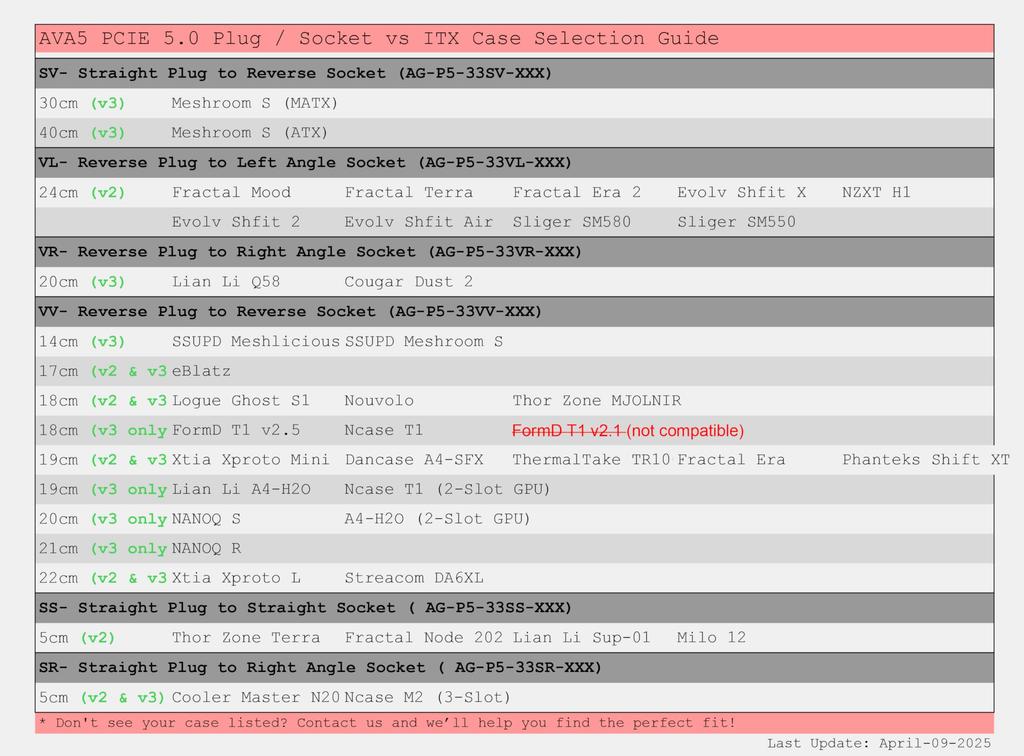The height and width of the screenshot is (756, 1024).
Task: Select the Phanteks Shift XT case
Action: point(925,460)
